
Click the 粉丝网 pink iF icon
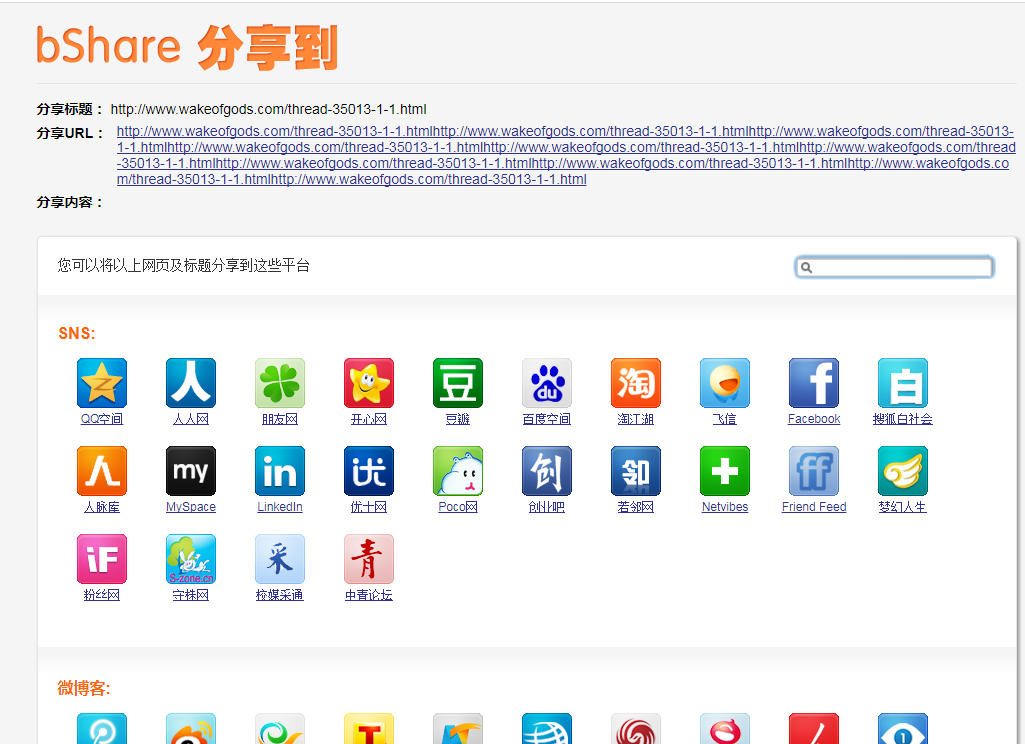(102, 560)
